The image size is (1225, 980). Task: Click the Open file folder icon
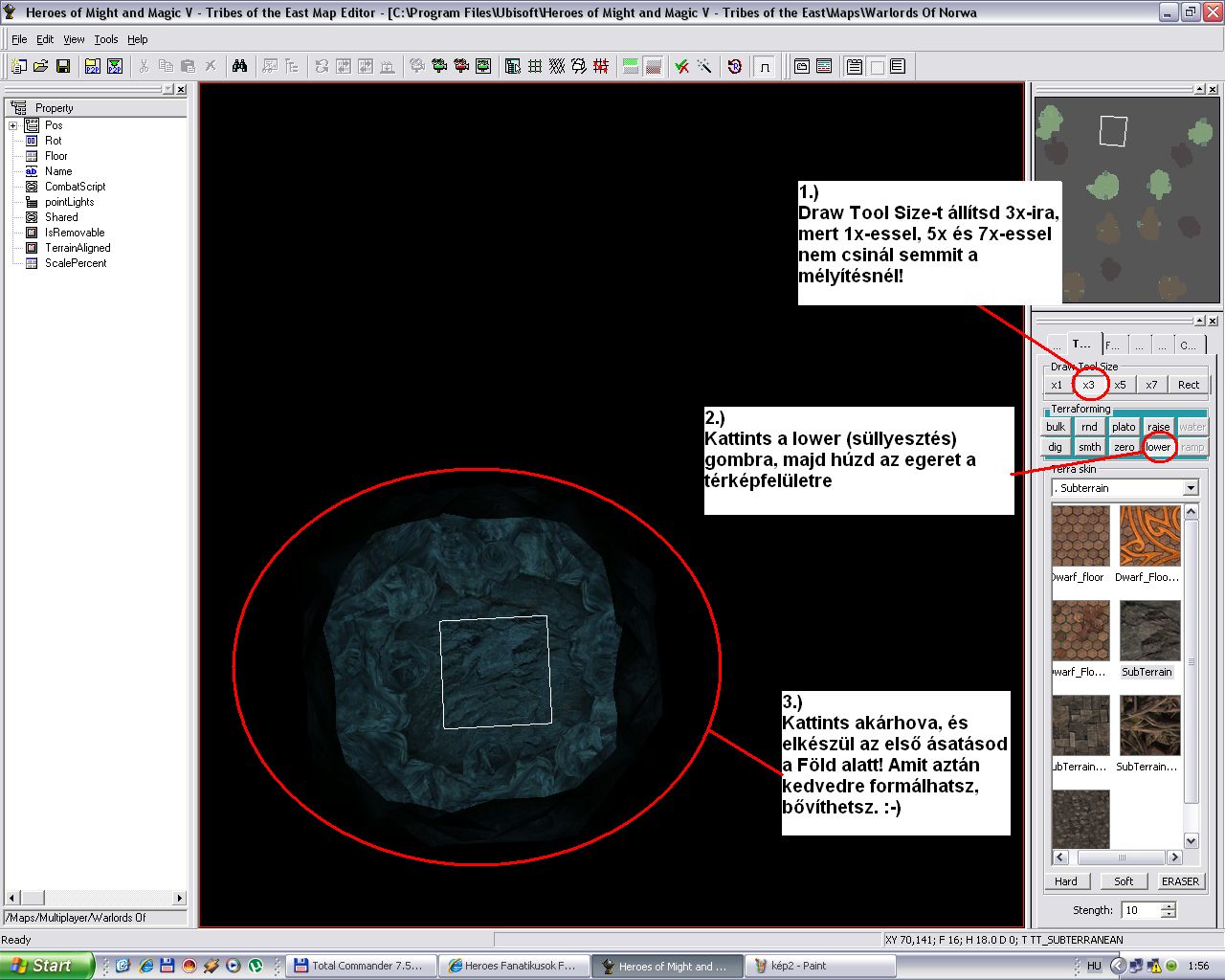(40, 66)
